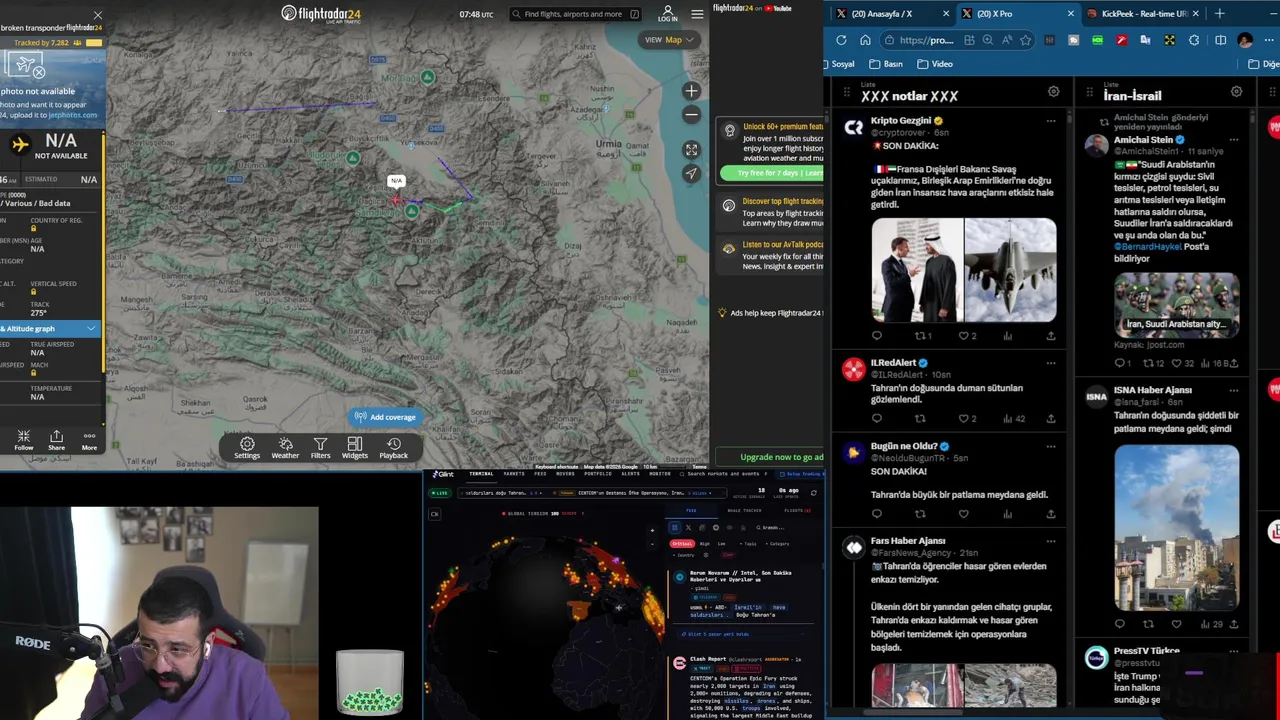
Task: Toggle split screen in browser
Action: 1220,40
